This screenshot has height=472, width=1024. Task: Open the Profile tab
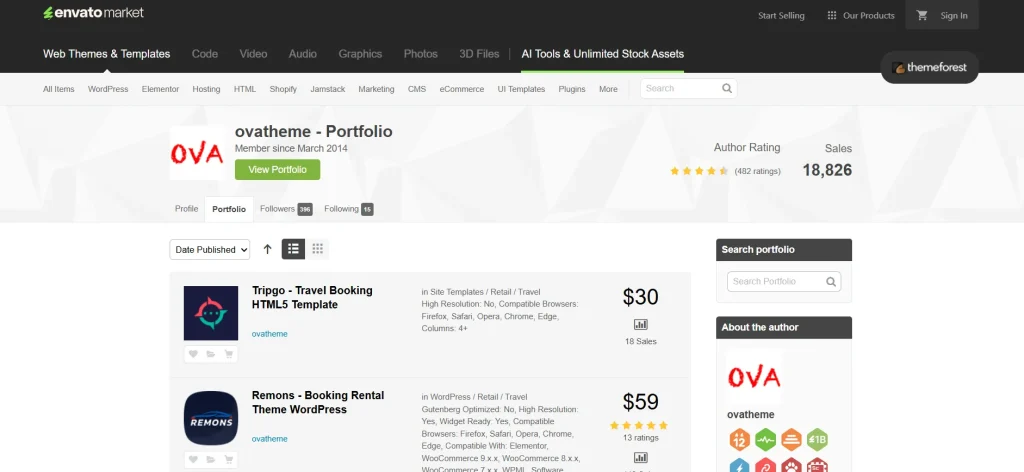pyautogui.click(x=186, y=209)
